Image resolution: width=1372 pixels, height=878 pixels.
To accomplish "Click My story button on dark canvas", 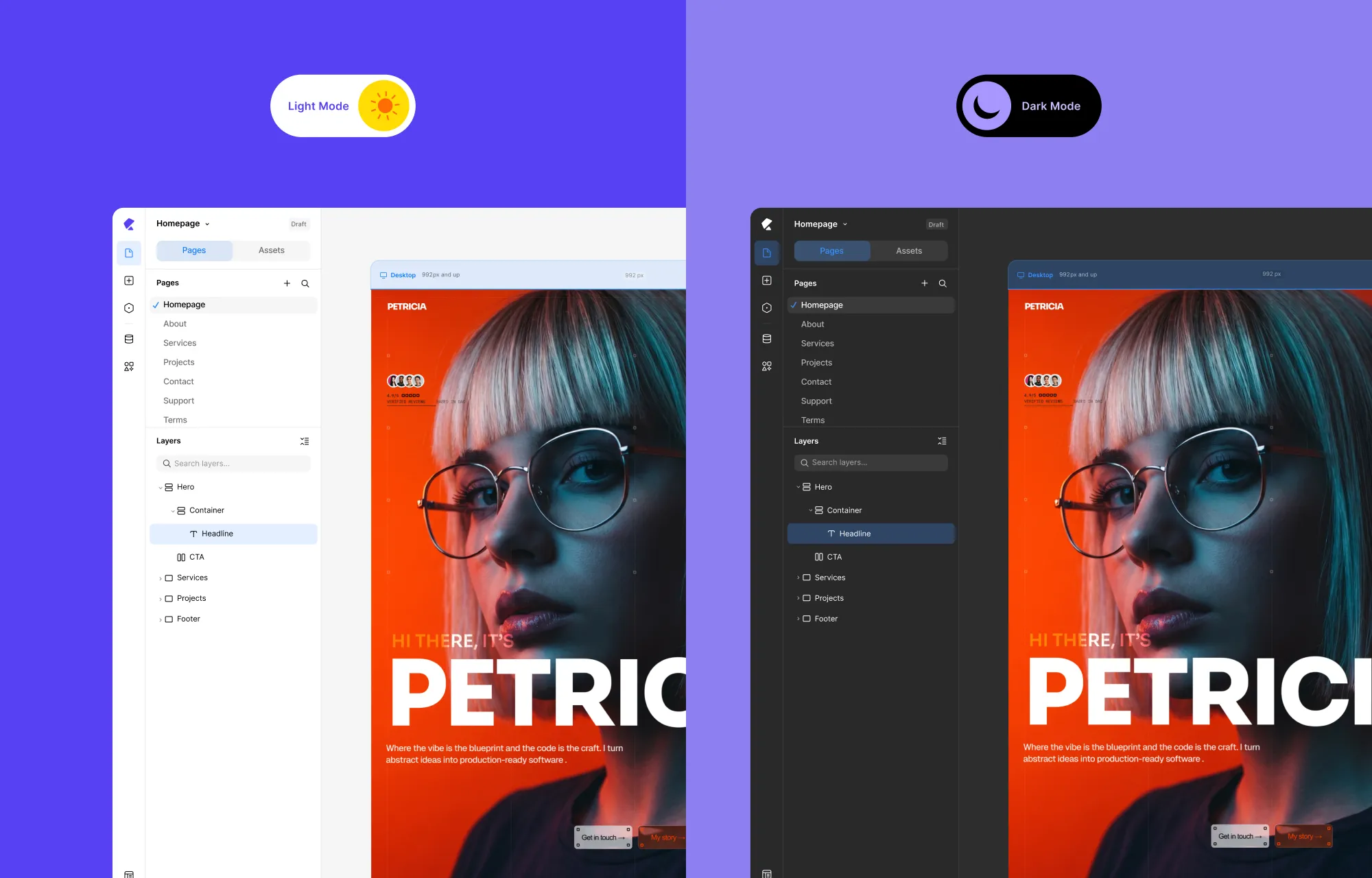I will (x=1304, y=836).
